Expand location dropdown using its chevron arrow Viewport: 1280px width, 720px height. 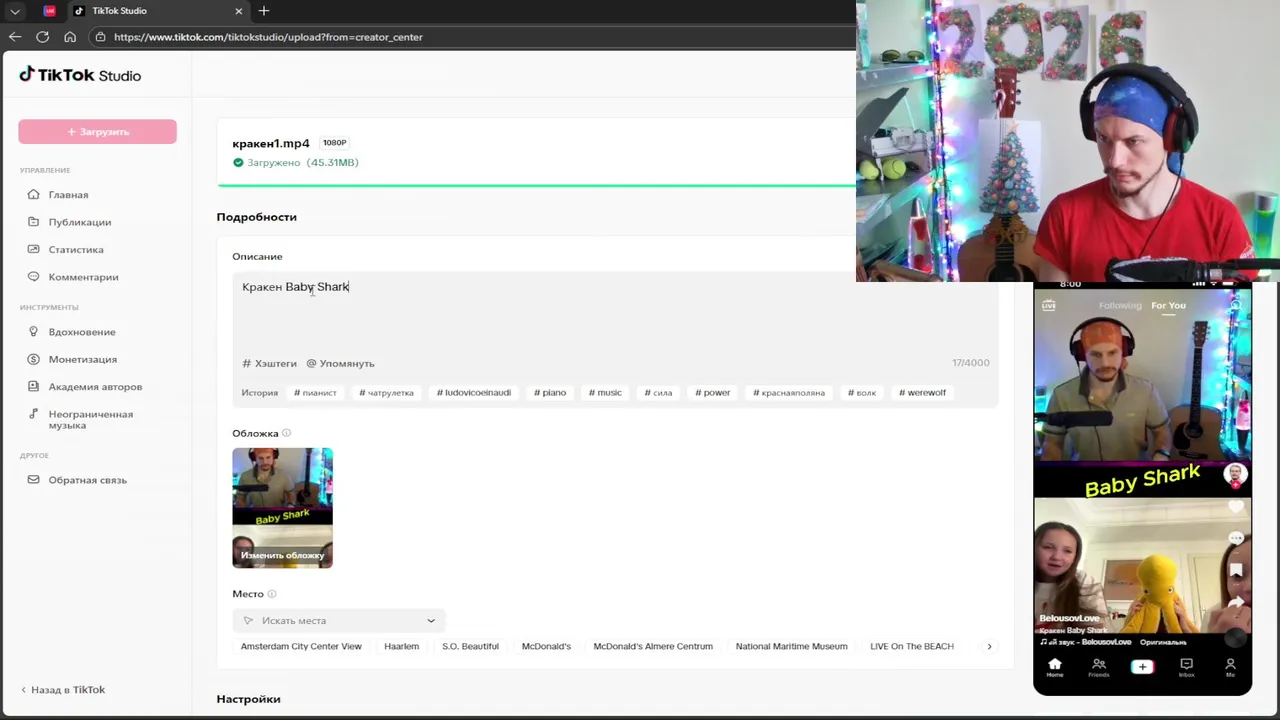click(x=431, y=621)
